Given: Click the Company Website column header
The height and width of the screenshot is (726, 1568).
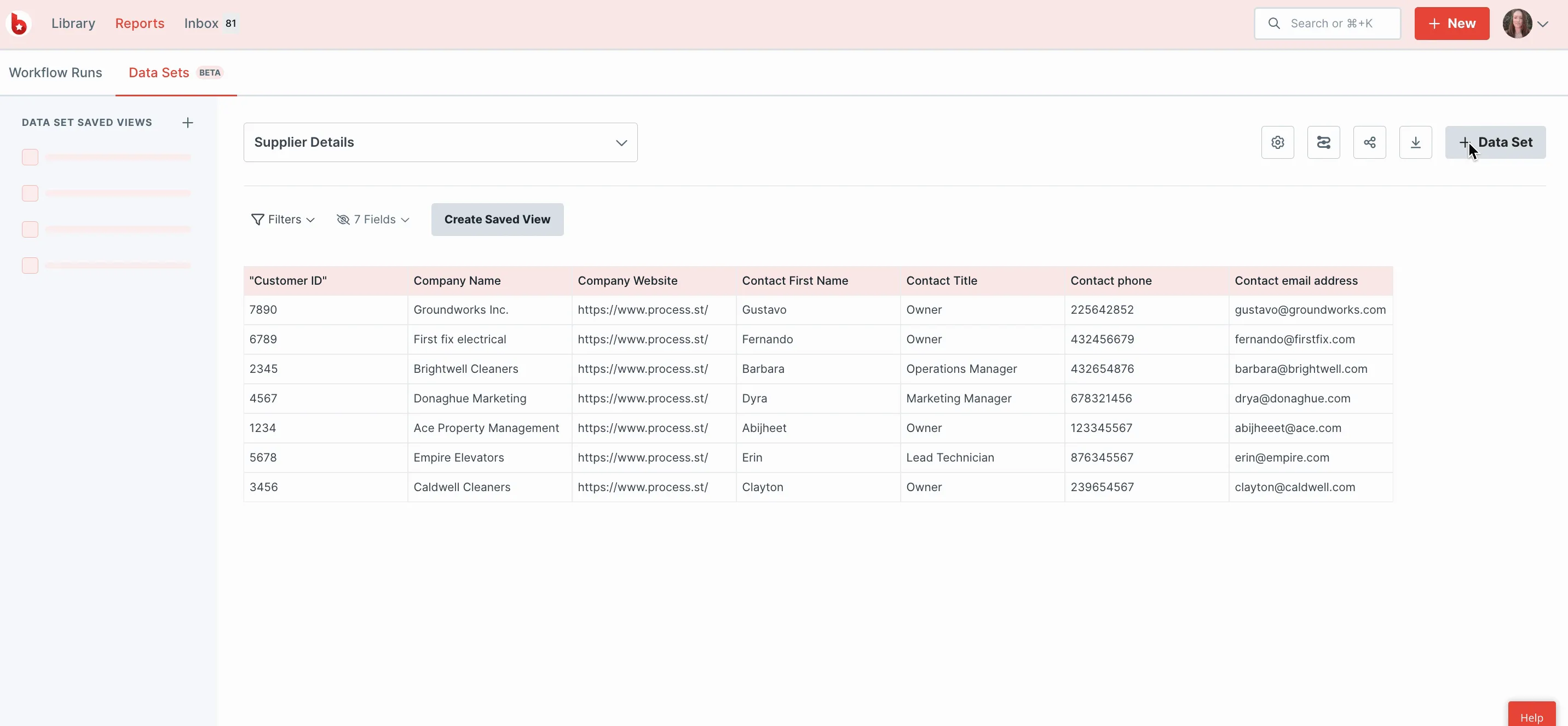Looking at the screenshot, I should tap(654, 281).
